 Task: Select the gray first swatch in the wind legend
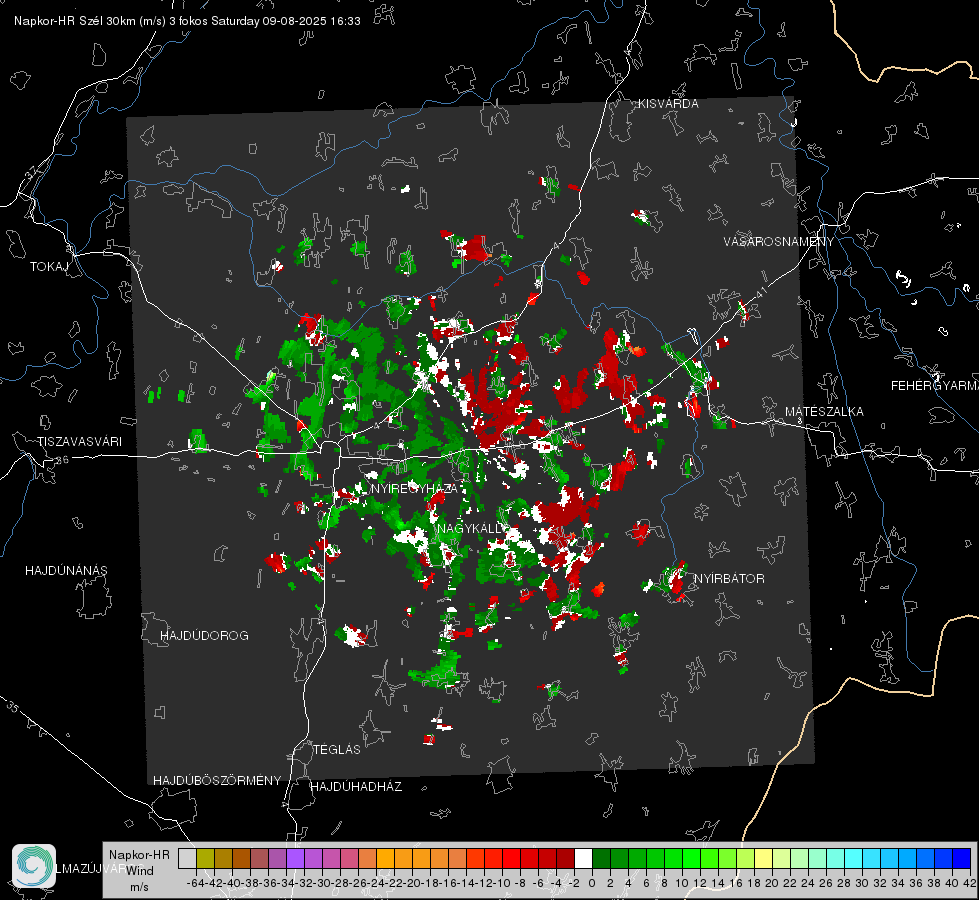pyautogui.click(x=187, y=858)
